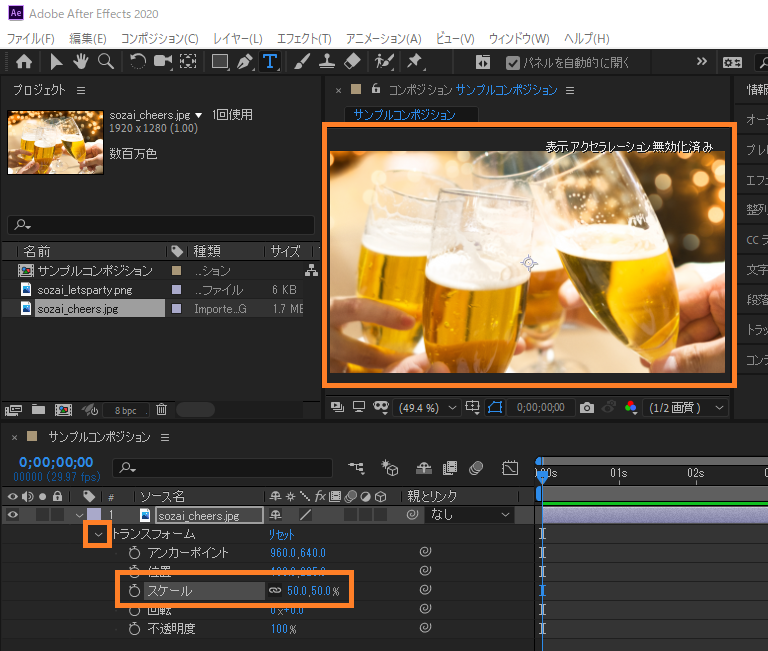768x651 pixels.
Task: Click the motion blur enable icon in timeline
Action: 476,468
